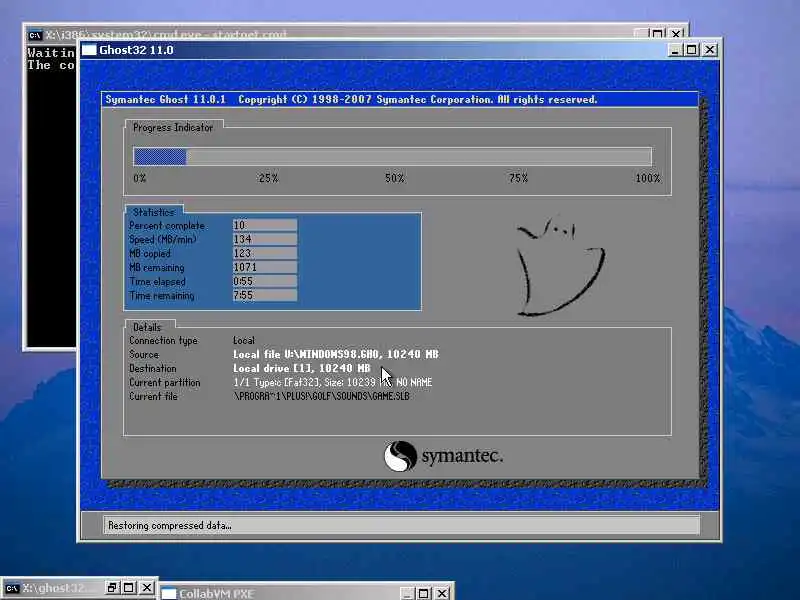Close the background cmd.exe startnet window
The height and width of the screenshot is (600, 800).
click(x=676, y=34)
